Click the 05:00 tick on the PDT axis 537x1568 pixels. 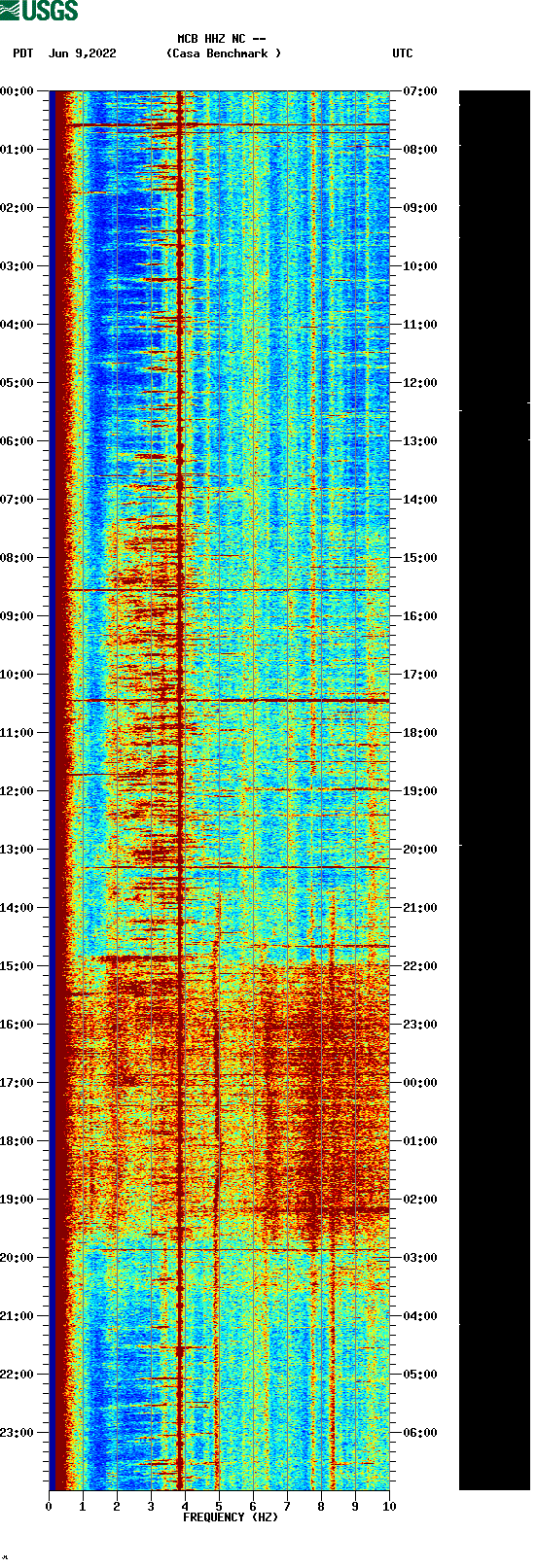tap(18, 382)
